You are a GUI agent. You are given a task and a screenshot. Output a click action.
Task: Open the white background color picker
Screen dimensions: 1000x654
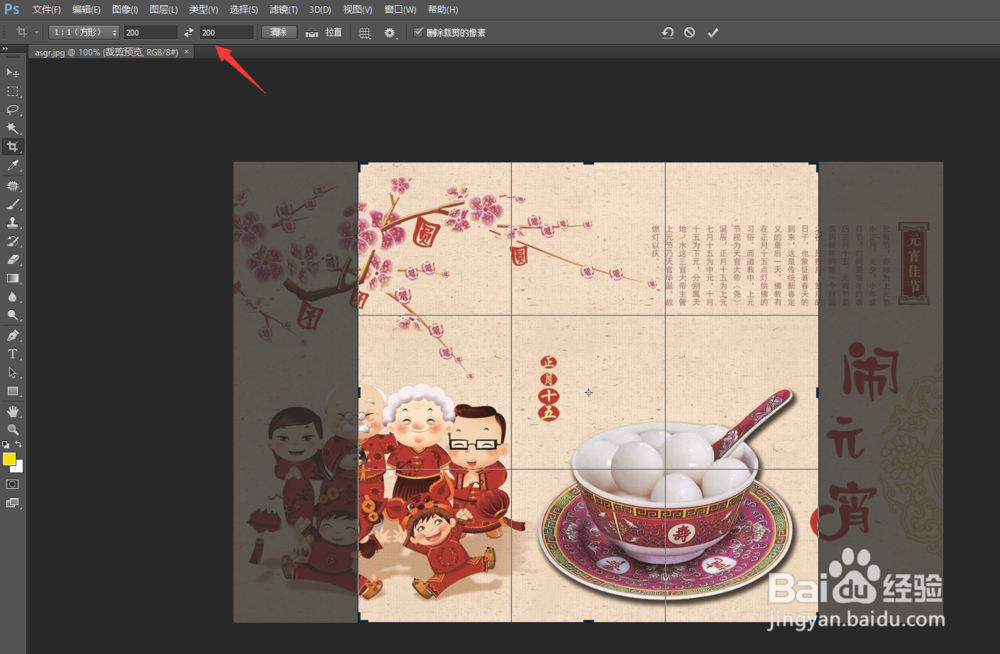coord(18,468)
